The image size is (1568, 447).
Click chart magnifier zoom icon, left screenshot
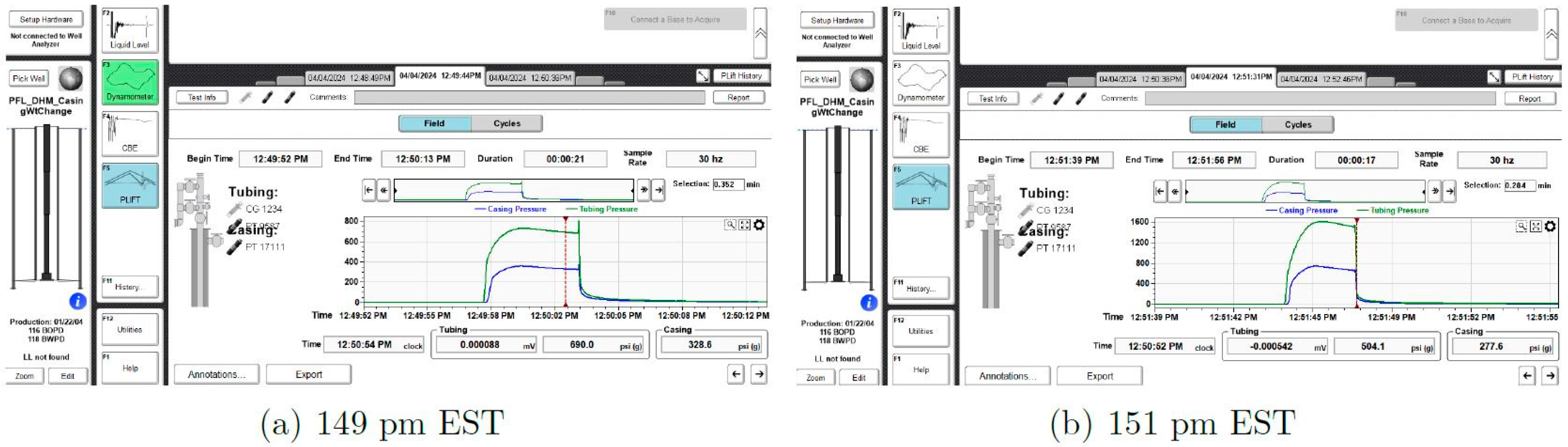(x=730, y=225)
